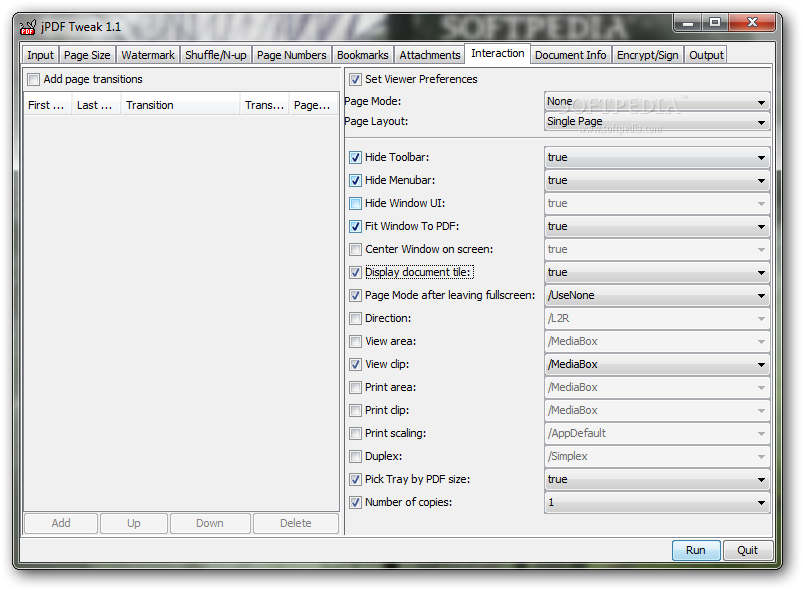This screenshot has height=590, width=803.
Task: Switch to the Encrypt/Sign tab
Action: (x=647, y=55)
